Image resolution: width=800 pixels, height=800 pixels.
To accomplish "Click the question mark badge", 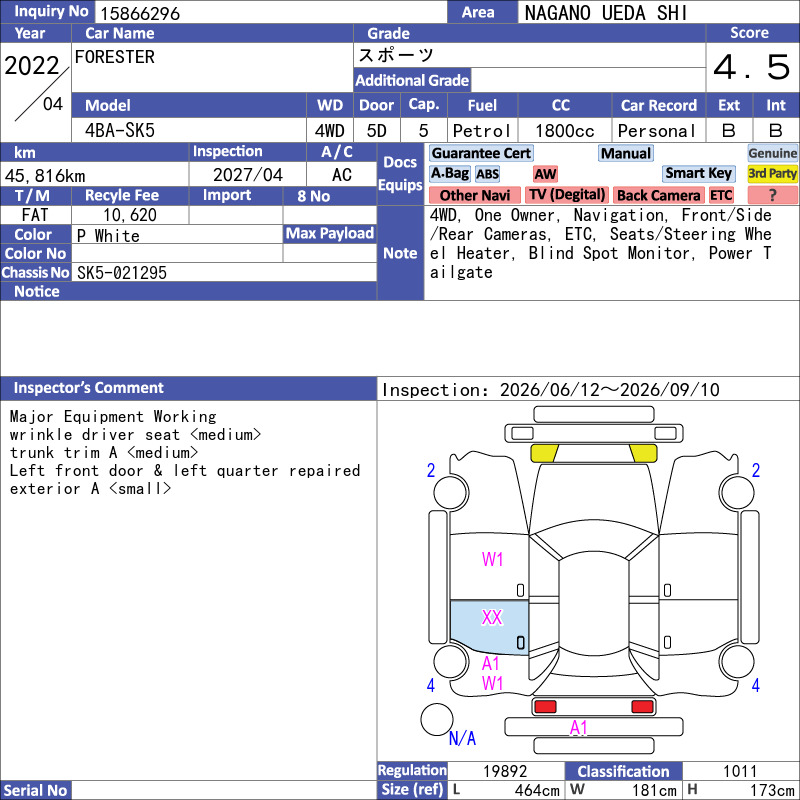I will 772,195.
